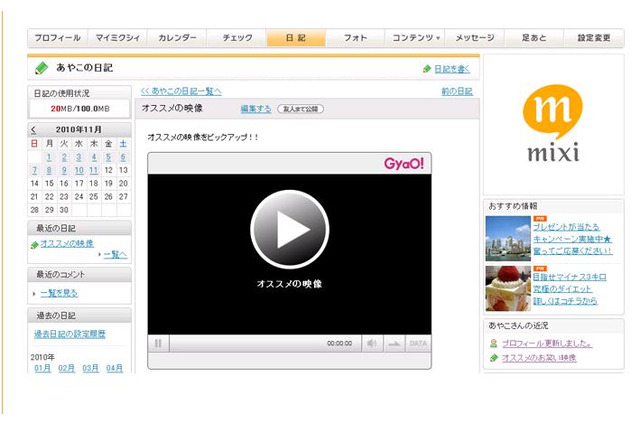
Task: Select November 5 in the calendar
Action: (x=108, y=157)
